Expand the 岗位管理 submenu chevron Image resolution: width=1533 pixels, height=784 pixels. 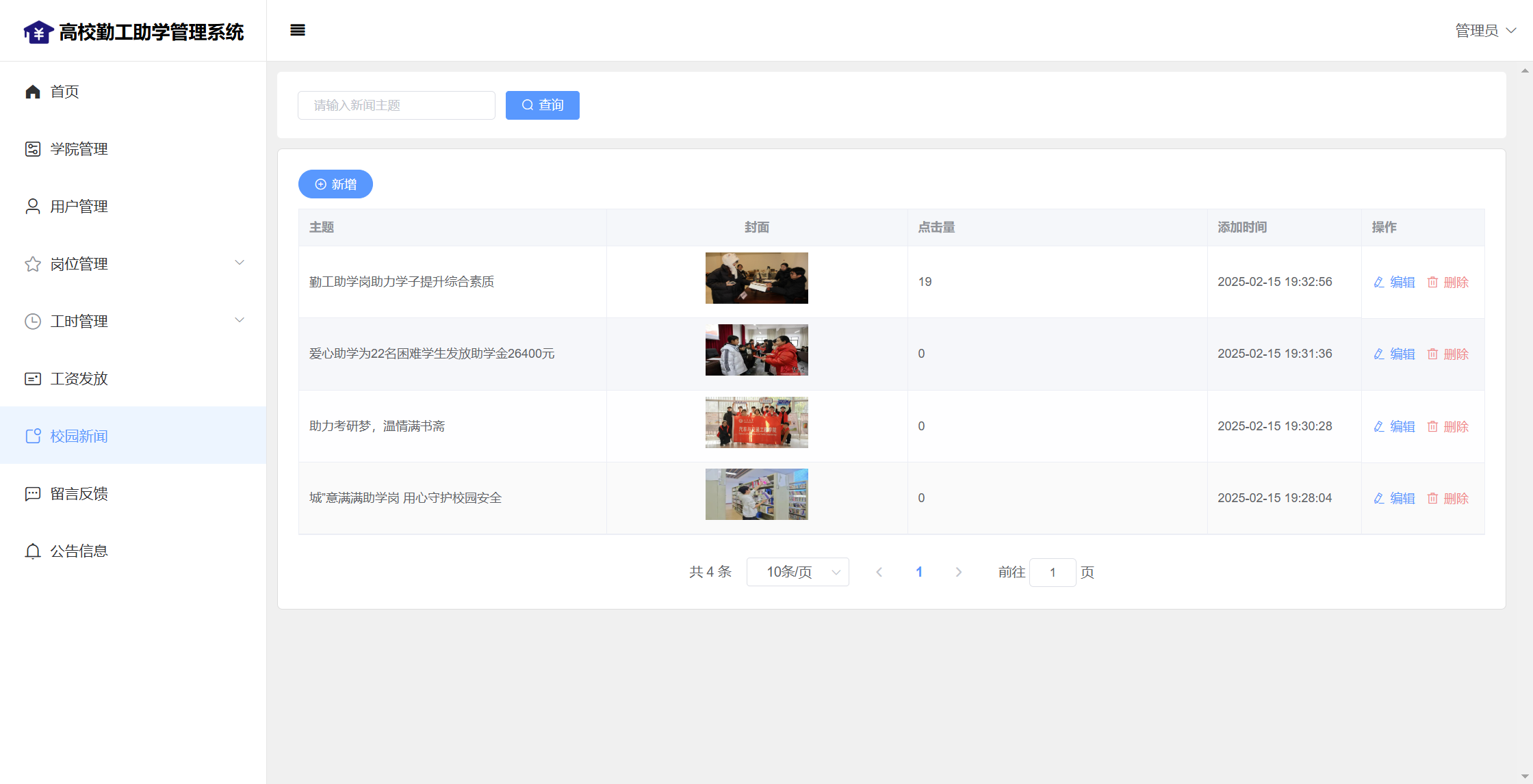pyautogui.click(x=240, y=263)
